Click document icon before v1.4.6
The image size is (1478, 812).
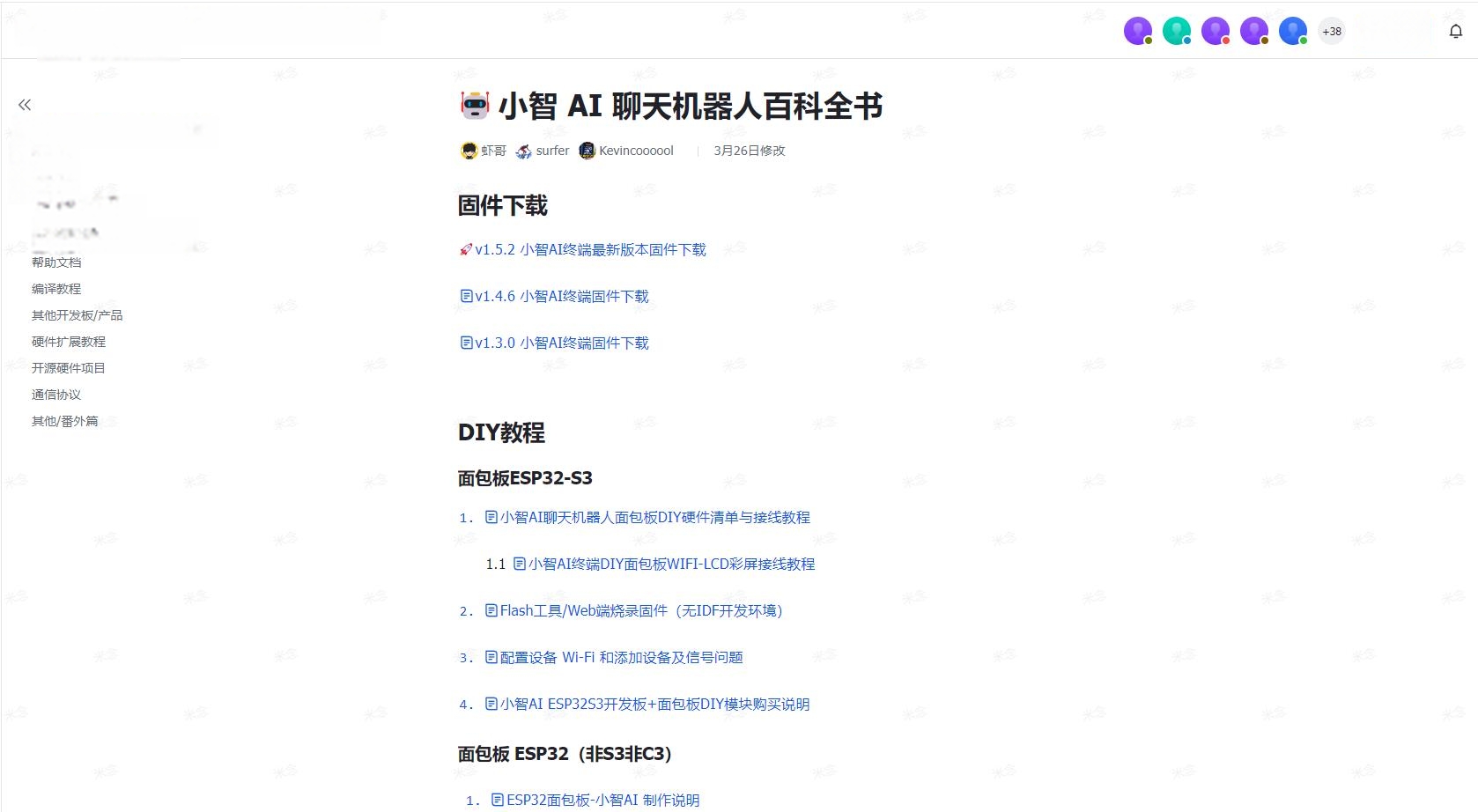pos(467,296)
